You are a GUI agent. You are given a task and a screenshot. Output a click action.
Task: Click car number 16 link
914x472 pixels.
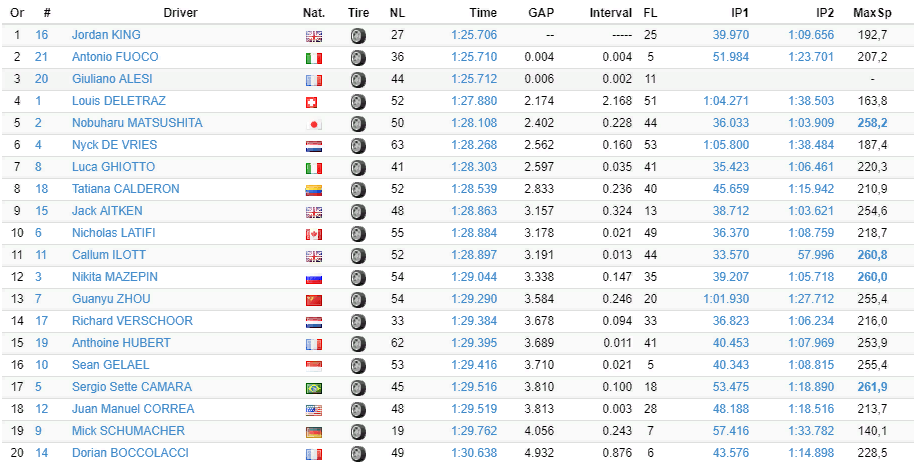(x=41, y=34)
